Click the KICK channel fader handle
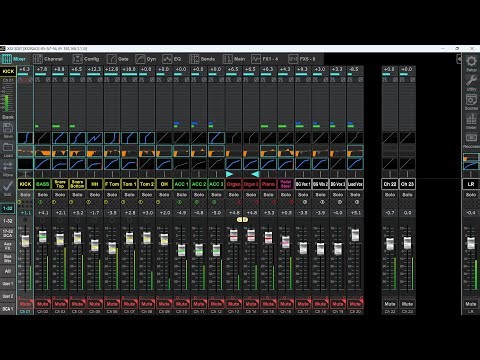The width and height of the screenshot is (480, 360). 25,241
